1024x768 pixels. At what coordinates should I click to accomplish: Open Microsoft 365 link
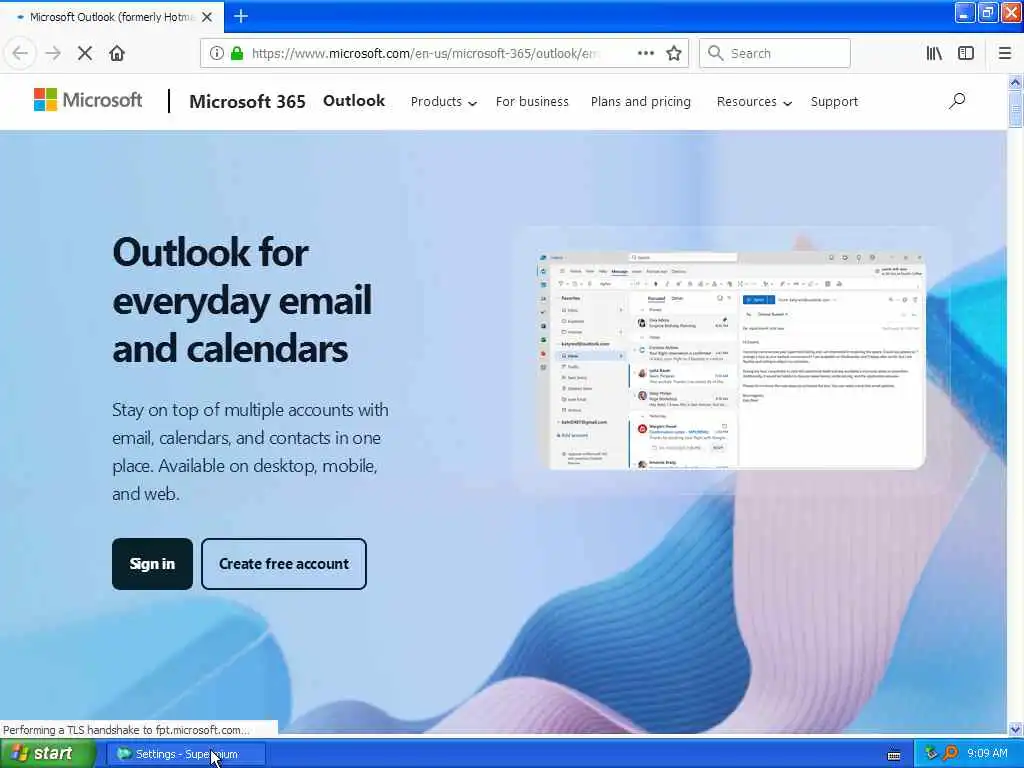pos(247,101)
